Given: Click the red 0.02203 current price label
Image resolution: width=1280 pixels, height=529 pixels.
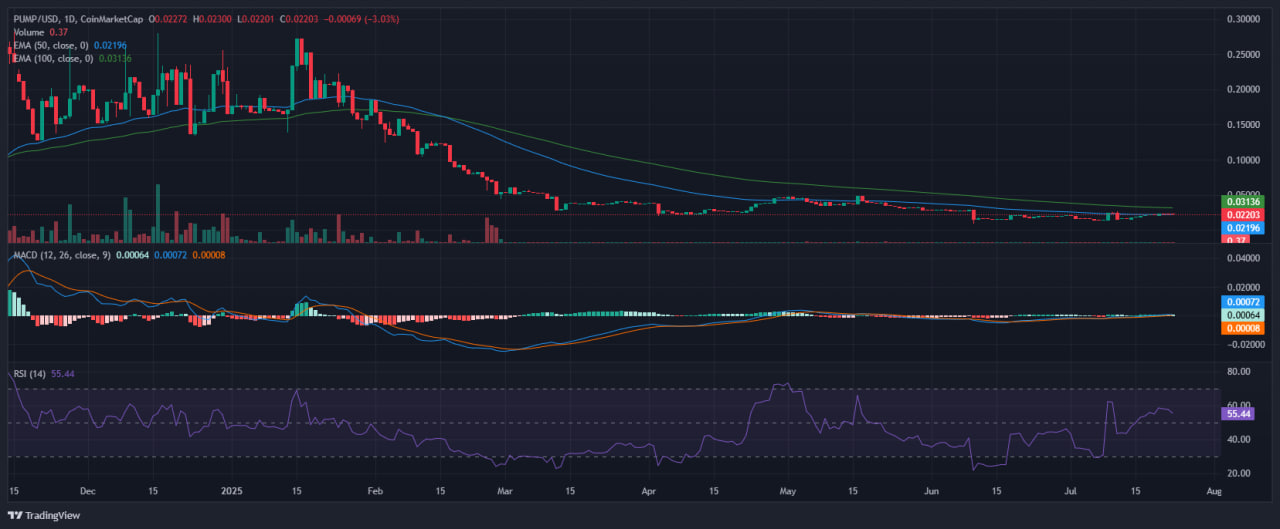Looking at the screenshot, I should pos(1244,214).
